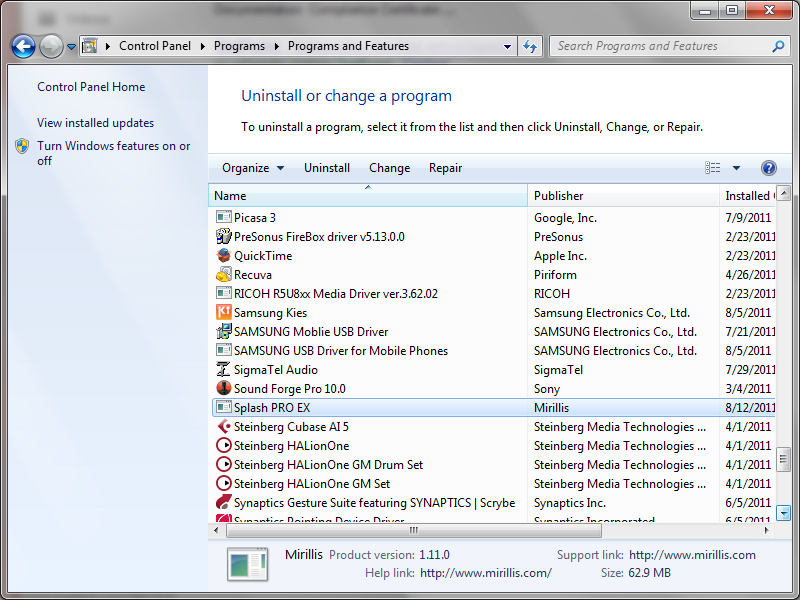
Task: Open the address bar history dropdown
Action: point(507,46)
